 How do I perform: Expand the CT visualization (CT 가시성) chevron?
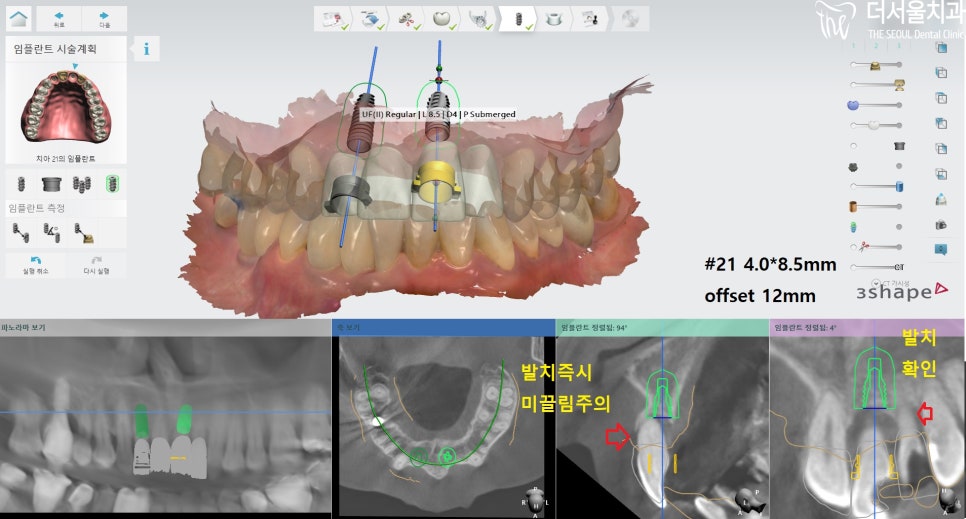(x=877, y=283)
